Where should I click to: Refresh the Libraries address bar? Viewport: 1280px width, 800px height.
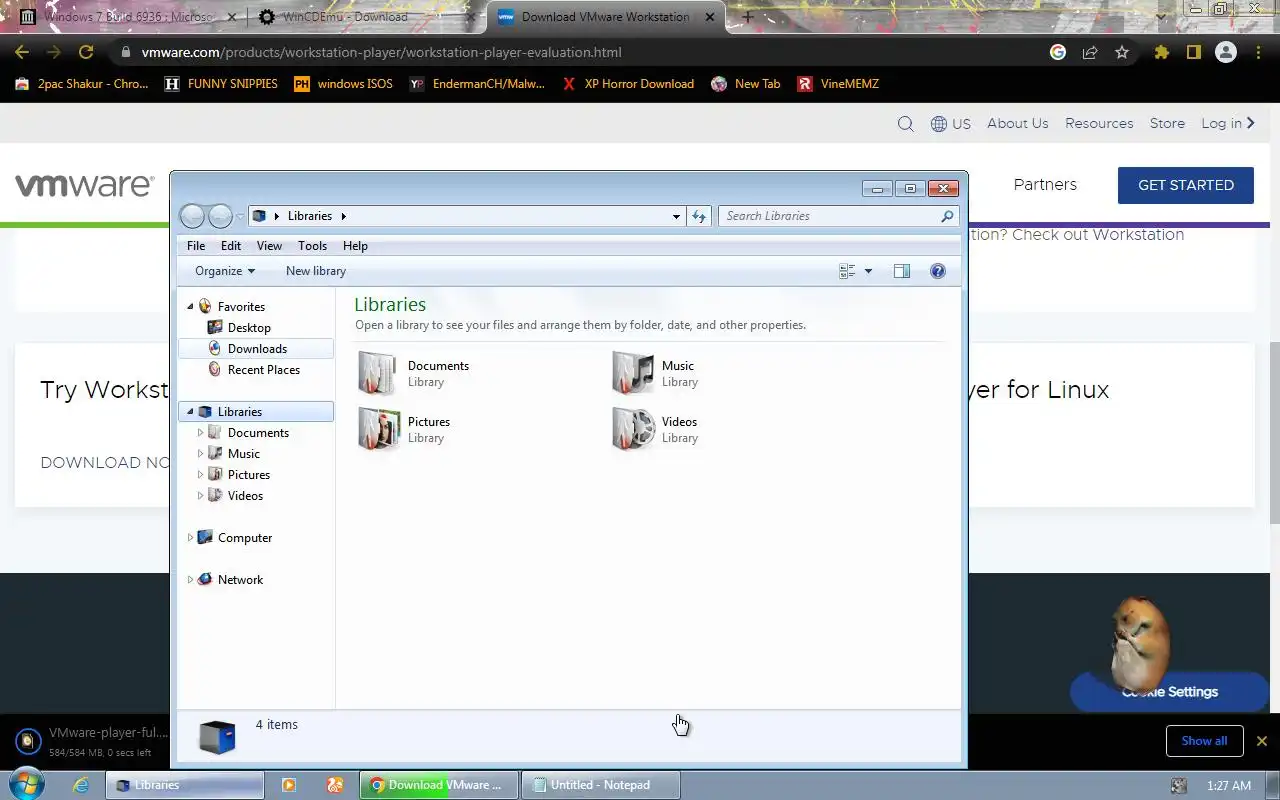699,216
